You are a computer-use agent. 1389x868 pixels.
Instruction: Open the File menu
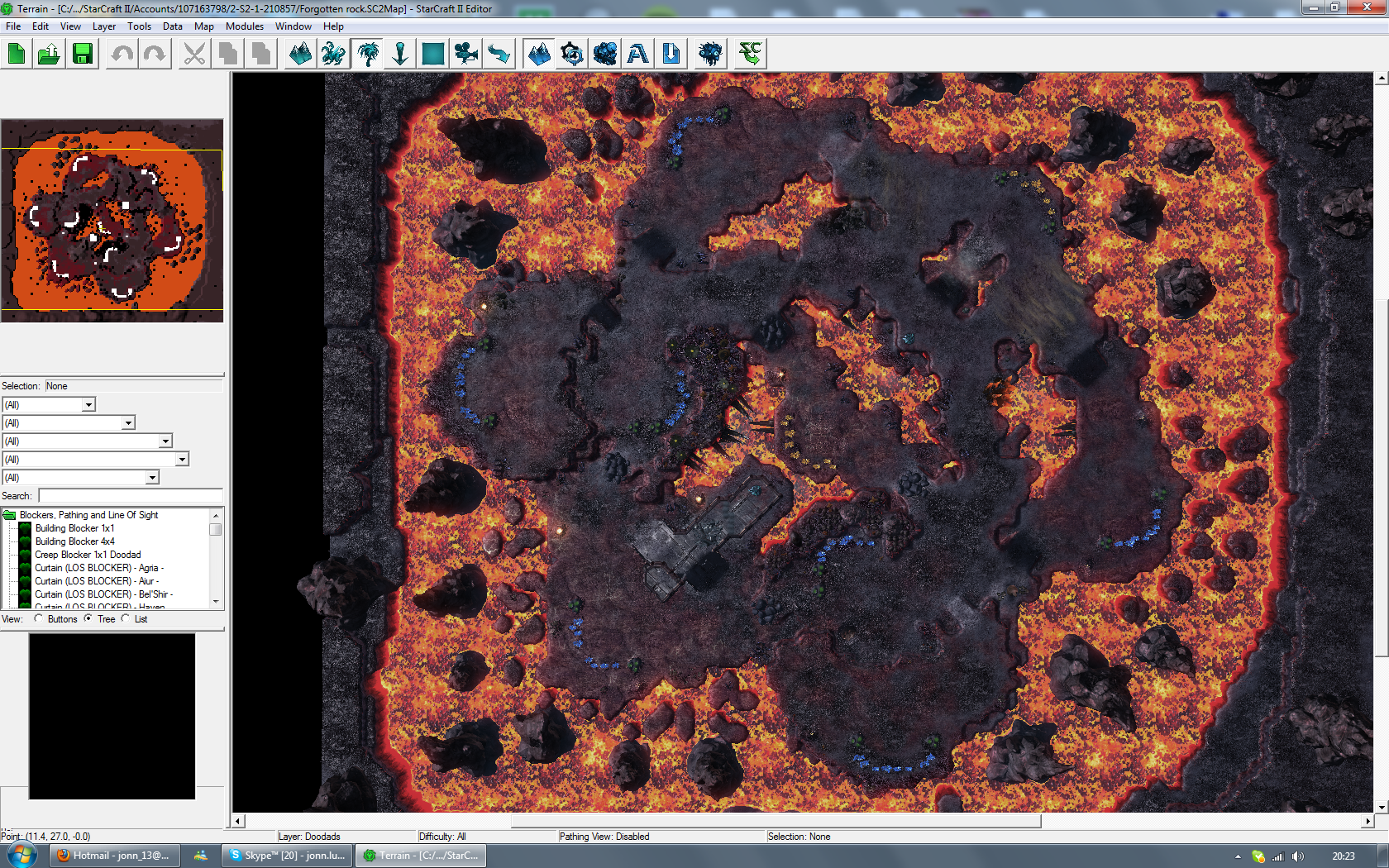click(x=13, y=26)
